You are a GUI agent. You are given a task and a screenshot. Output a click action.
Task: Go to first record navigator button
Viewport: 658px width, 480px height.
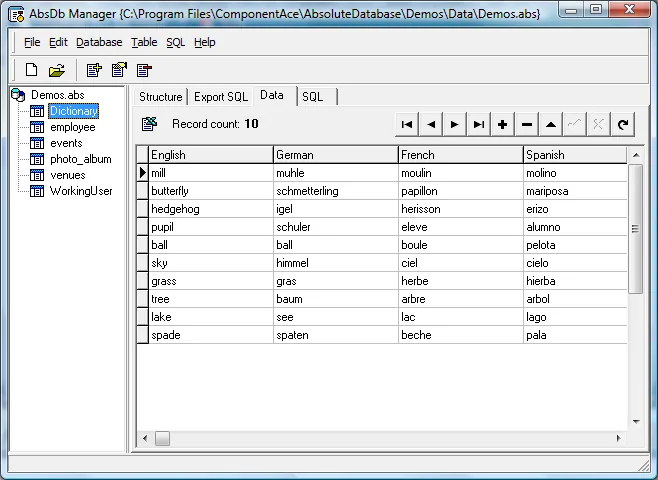(x=407, y=124)
